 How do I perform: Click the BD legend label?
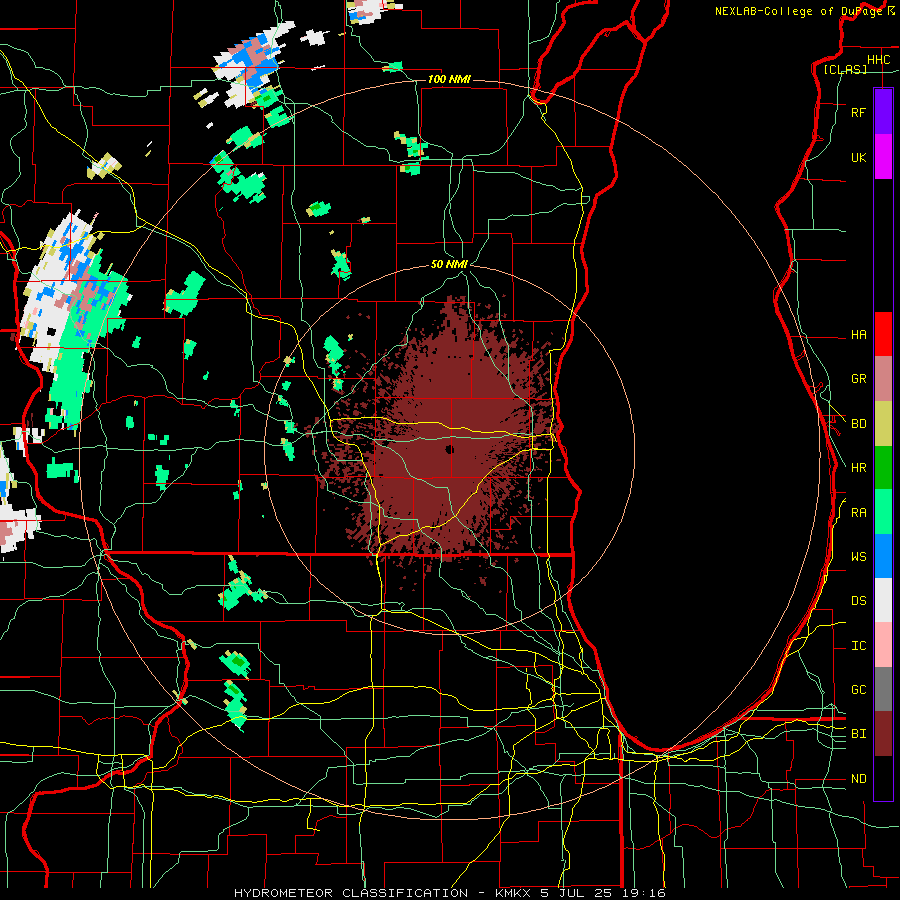(859, 424)
